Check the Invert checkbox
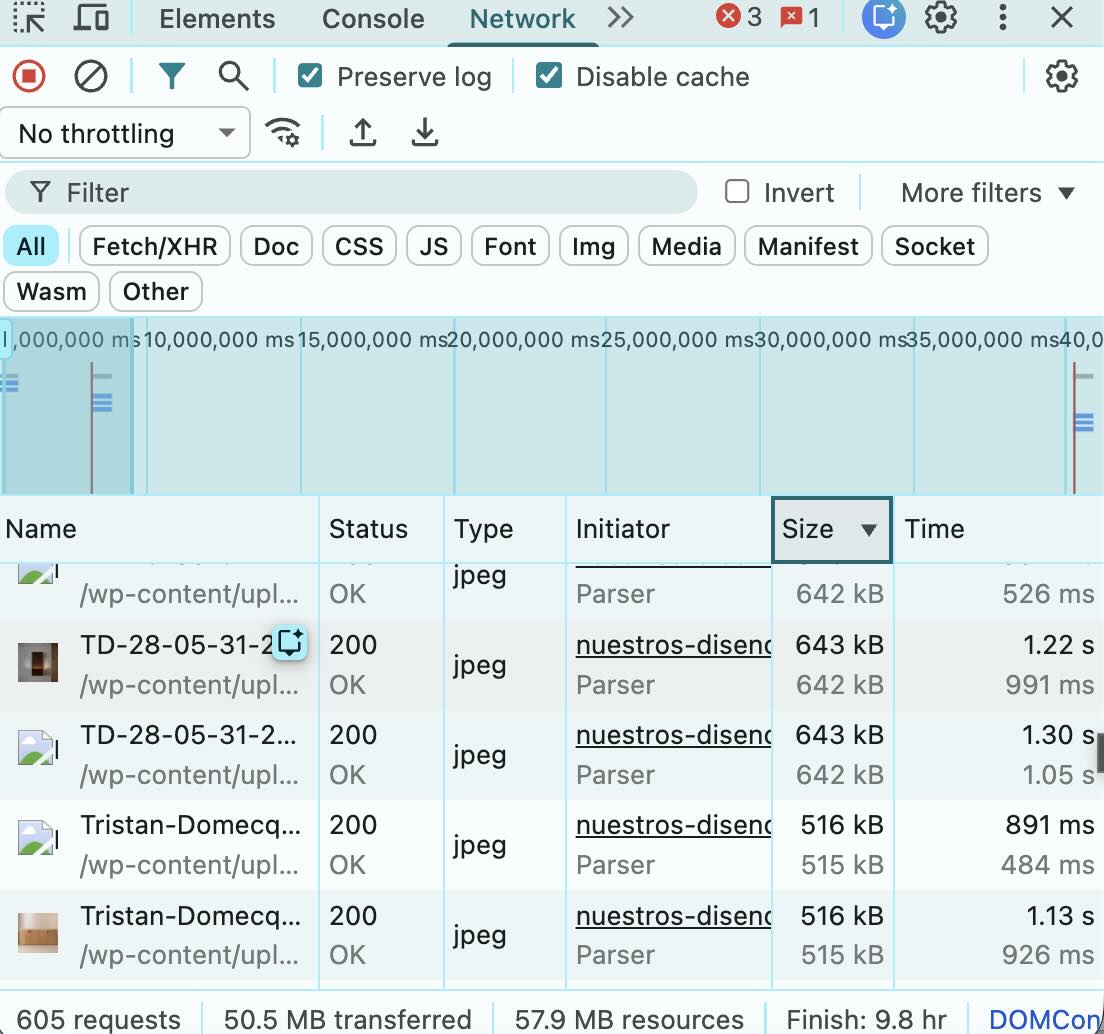Image resolution: width=1104 pixels, height=1034 pixels. [x=736, y=191]
